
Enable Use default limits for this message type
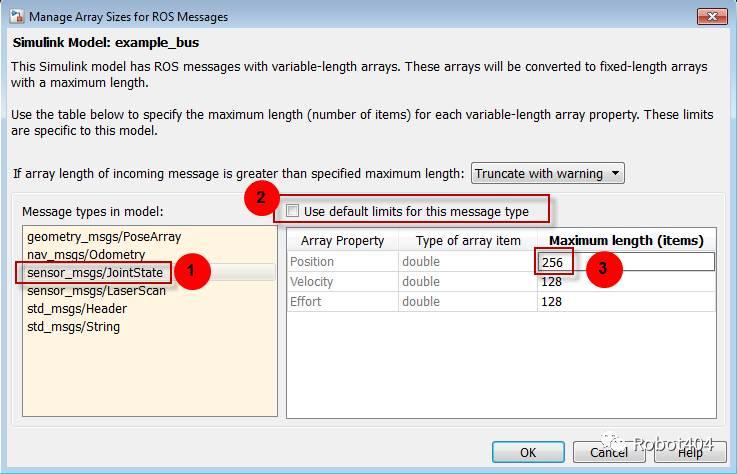(292, 211)
